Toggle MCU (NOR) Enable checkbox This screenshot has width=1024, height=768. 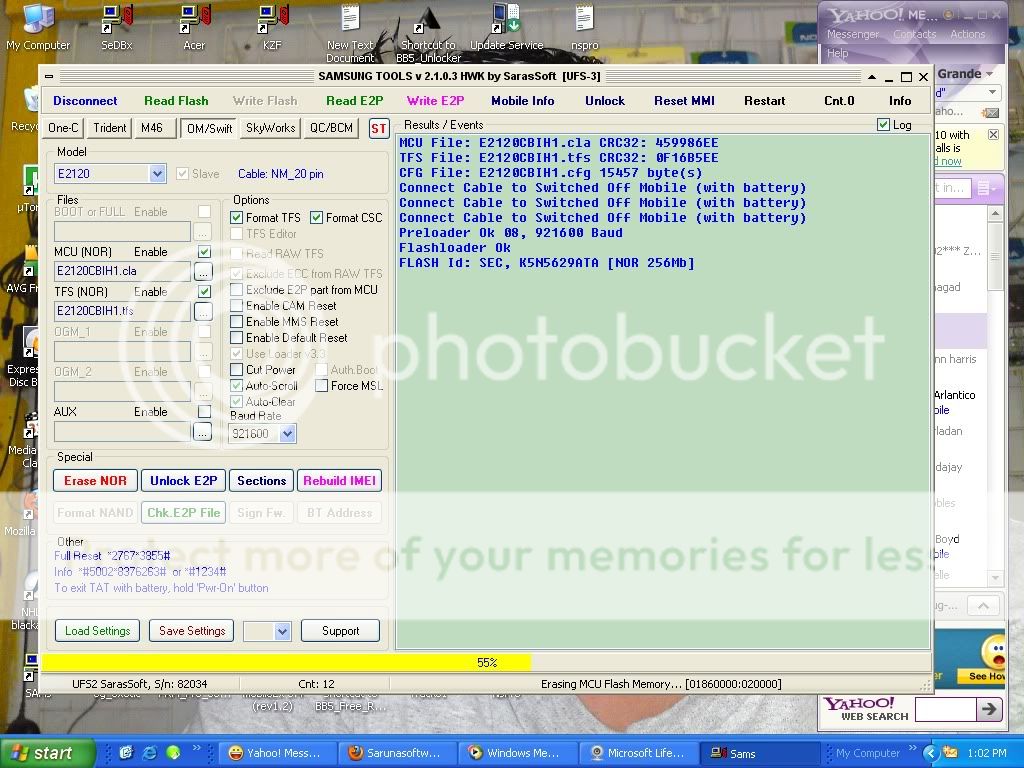coord(204,251)
